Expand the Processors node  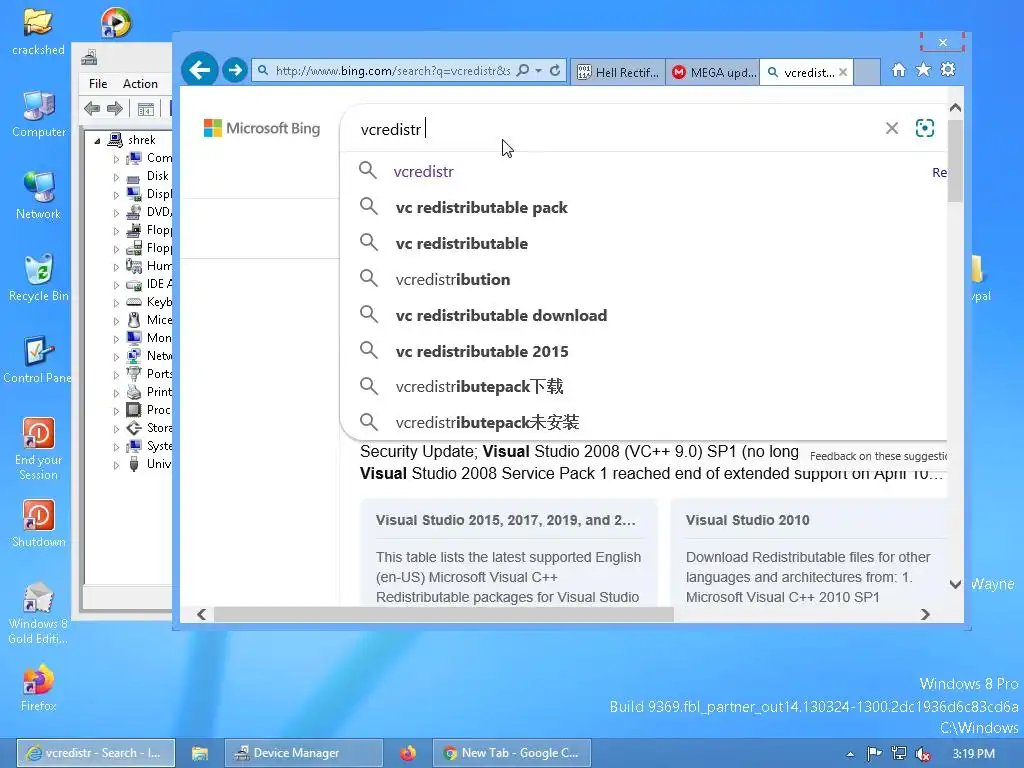(116, 411)
